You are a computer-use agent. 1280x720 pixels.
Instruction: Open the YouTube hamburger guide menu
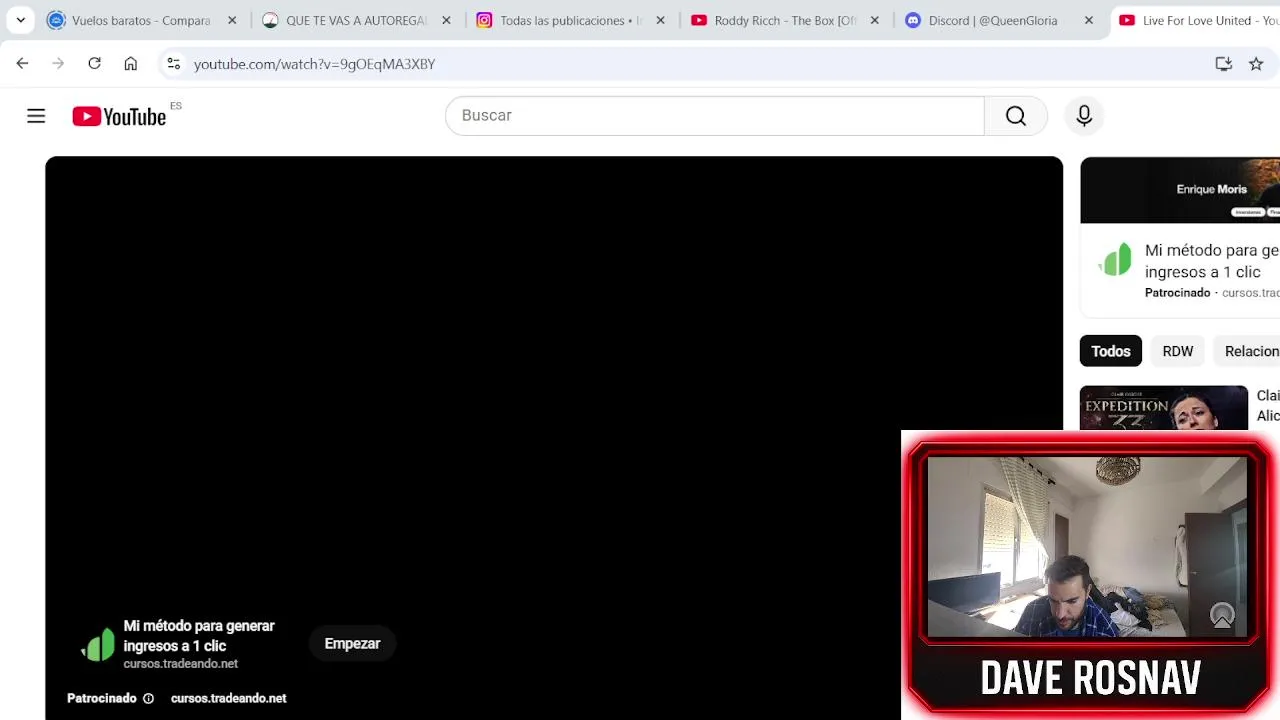click(36, 116)
